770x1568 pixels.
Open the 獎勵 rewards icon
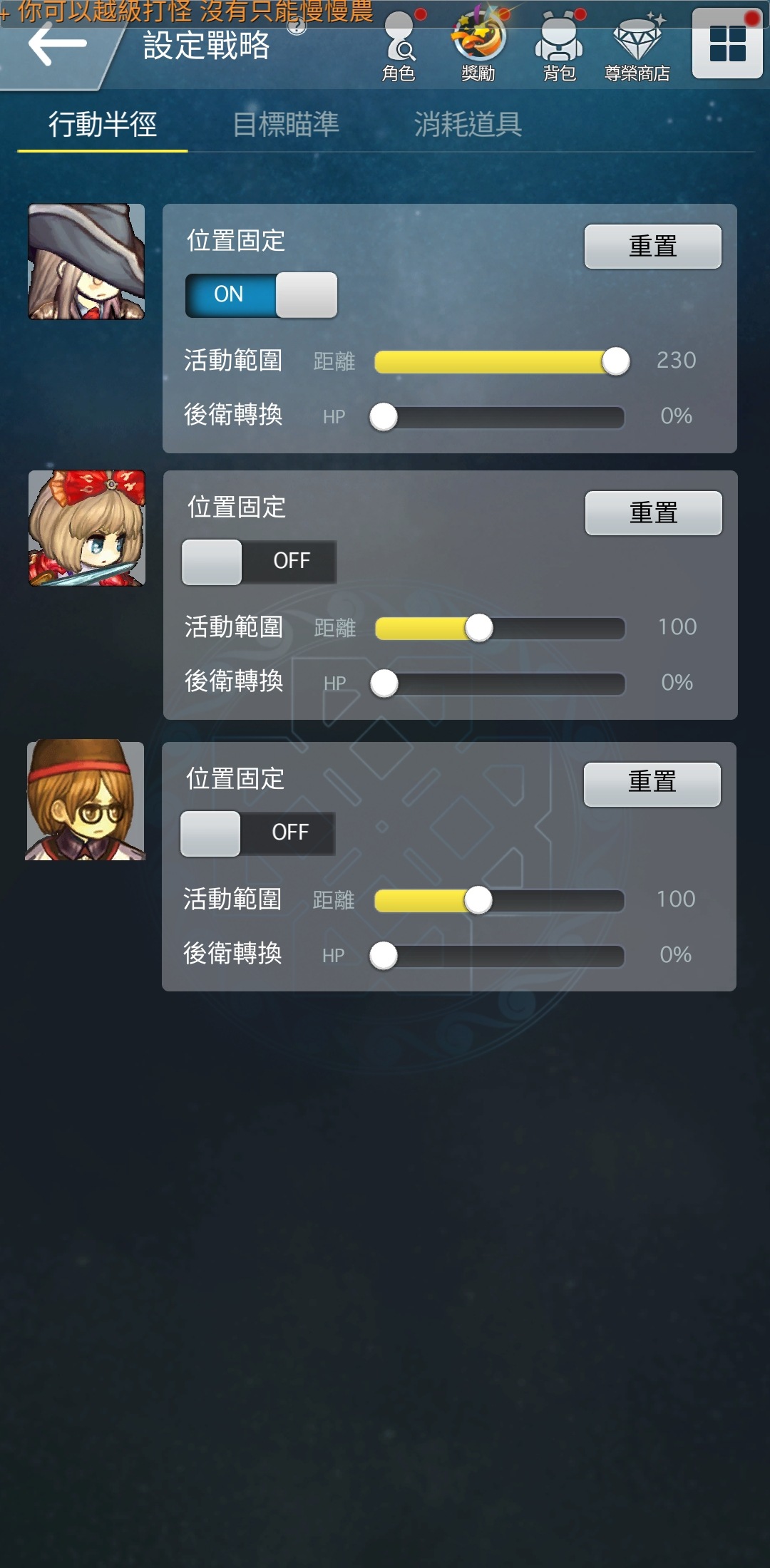(x=478, y=44)
